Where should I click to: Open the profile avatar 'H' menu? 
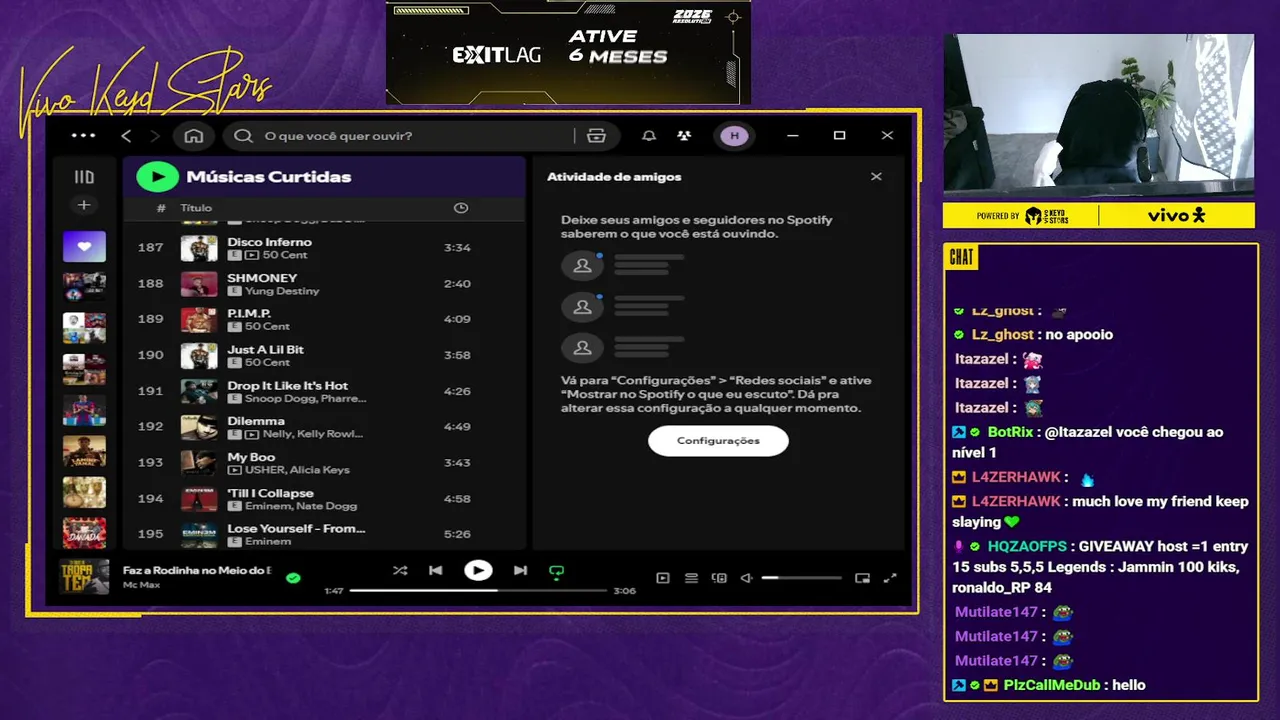tap(734, 136)
